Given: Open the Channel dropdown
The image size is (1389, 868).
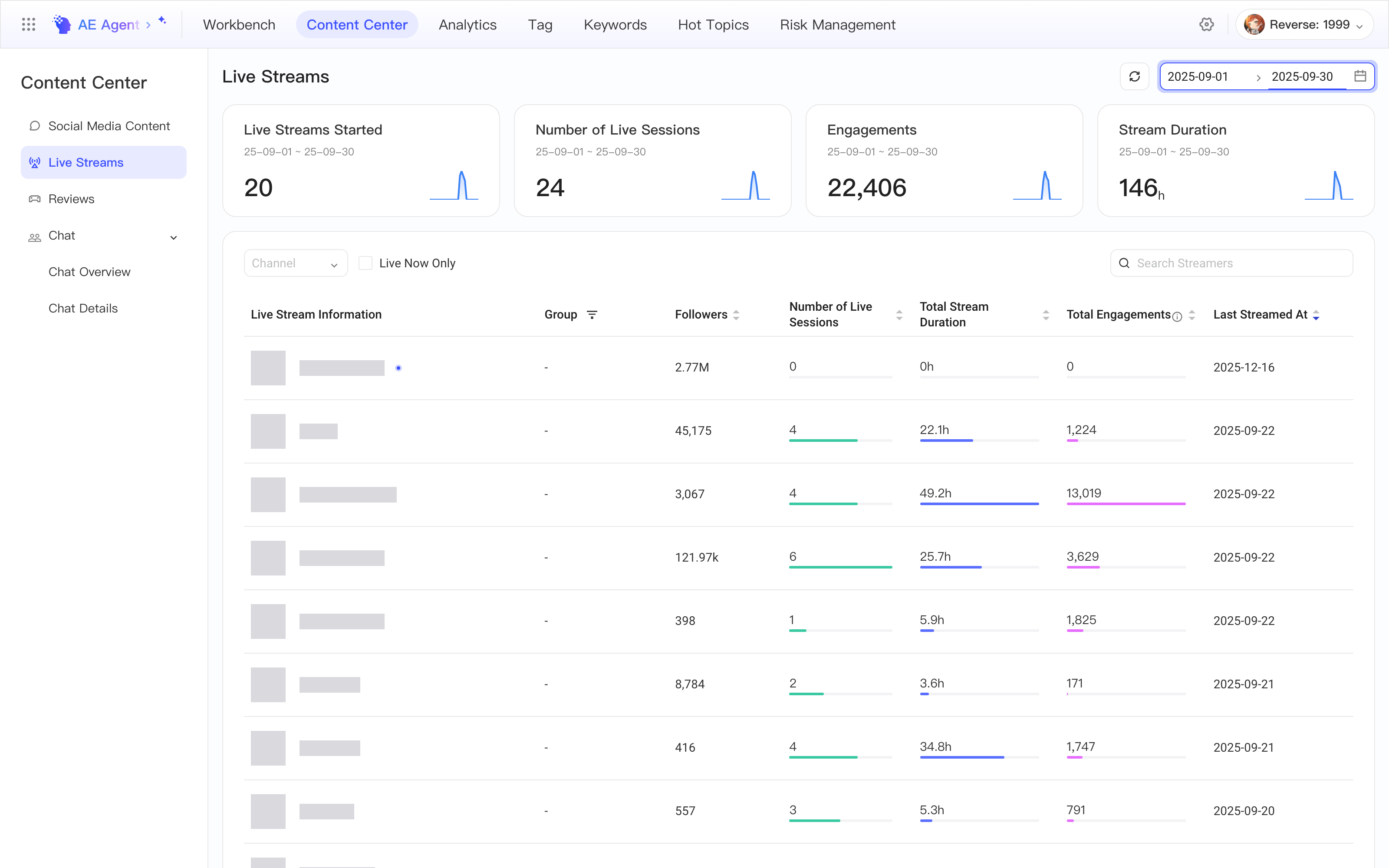Looking at the screenshot, I should [x=296, y=263].
